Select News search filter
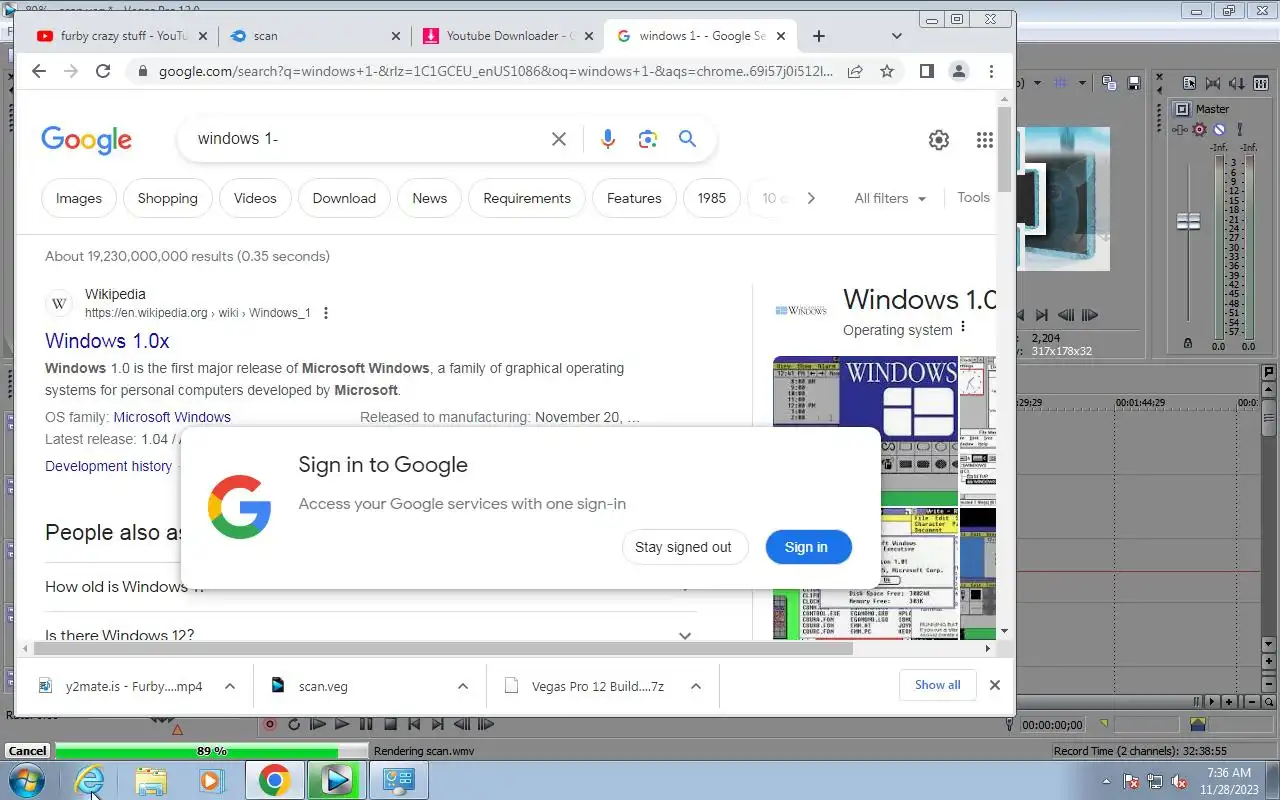 [x=429, y=198]
